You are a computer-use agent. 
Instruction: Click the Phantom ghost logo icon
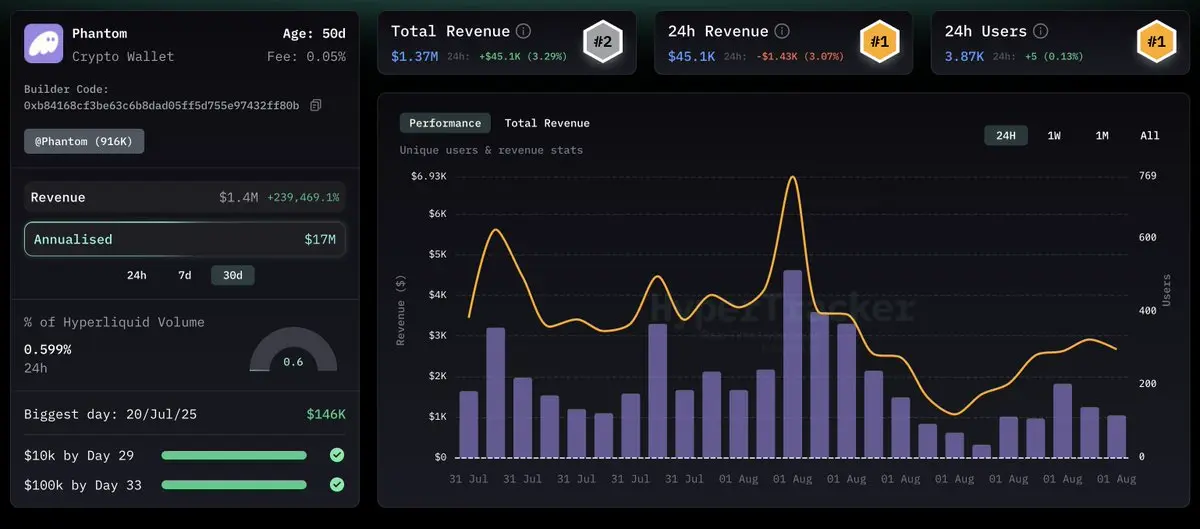(x=43, y=44)
